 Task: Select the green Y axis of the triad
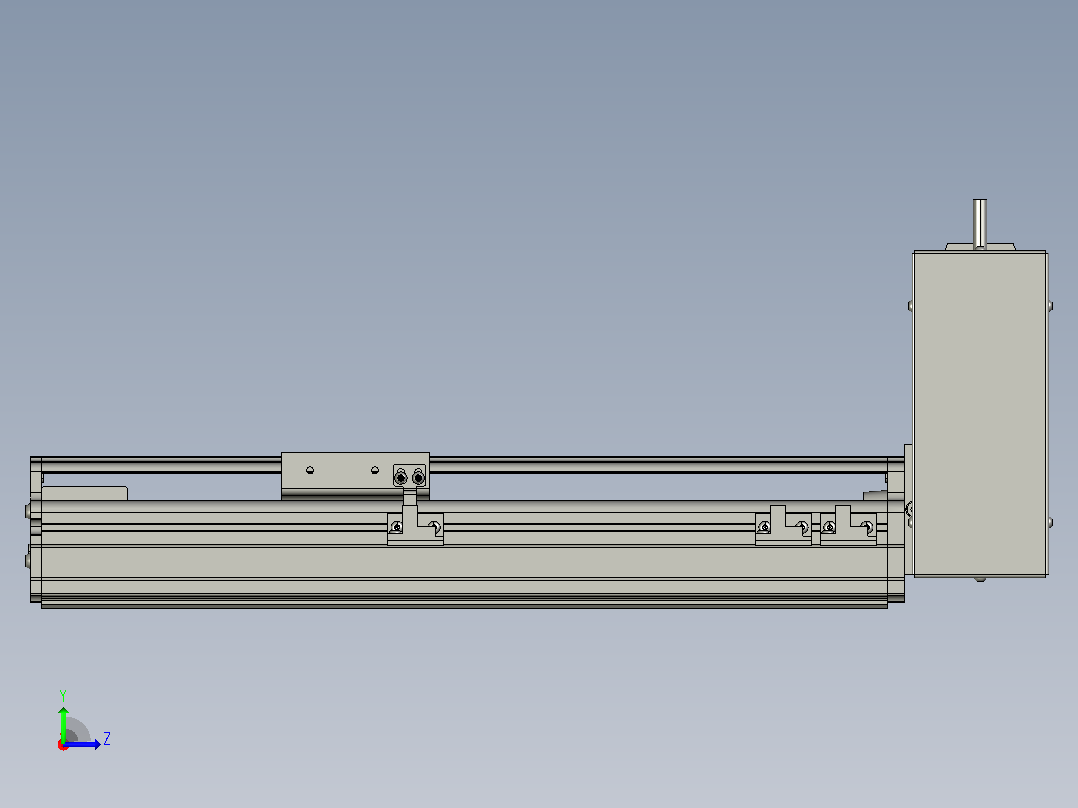(x=63, y=725)
